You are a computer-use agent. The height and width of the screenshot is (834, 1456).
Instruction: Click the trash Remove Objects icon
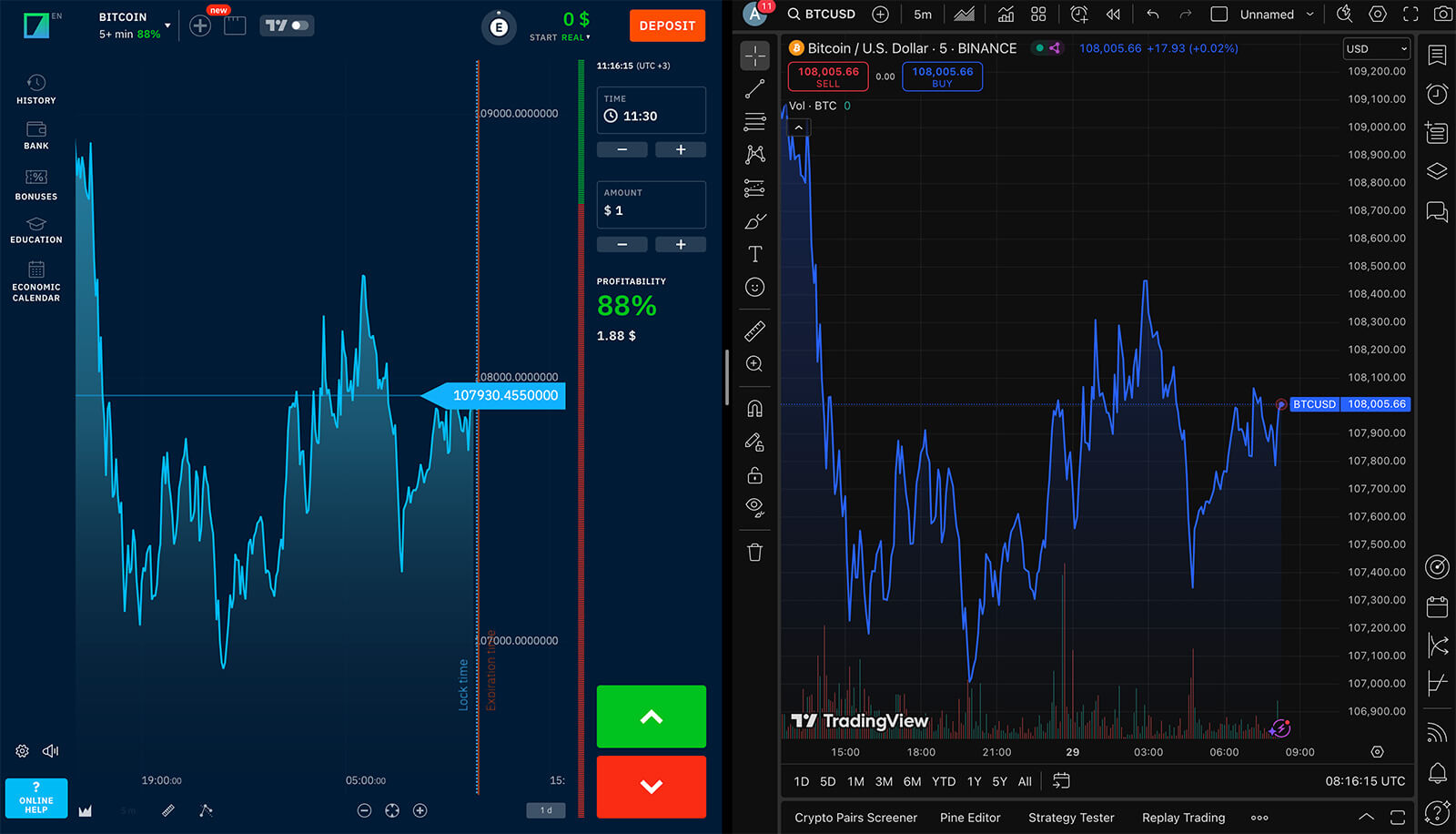click(x=754, y=552)
